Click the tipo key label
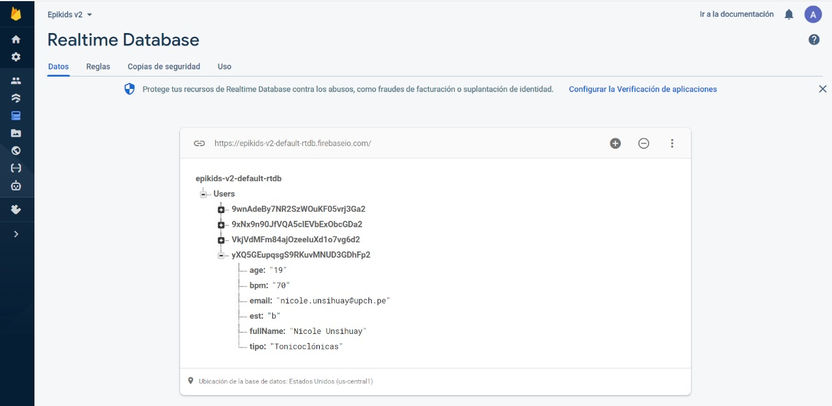Image resolution: width=832 pixels, height=406 pixels. pos(257,347)
